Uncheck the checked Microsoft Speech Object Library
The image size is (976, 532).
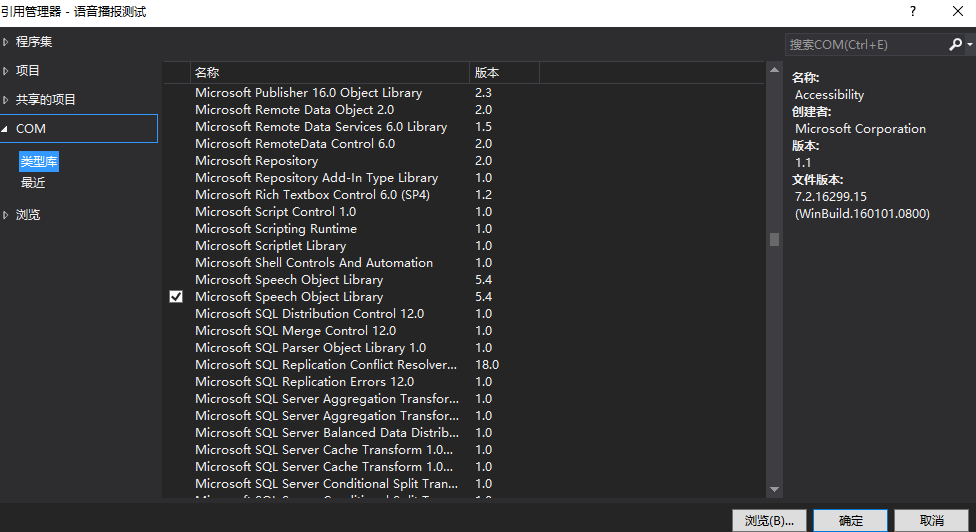[176, 297]
